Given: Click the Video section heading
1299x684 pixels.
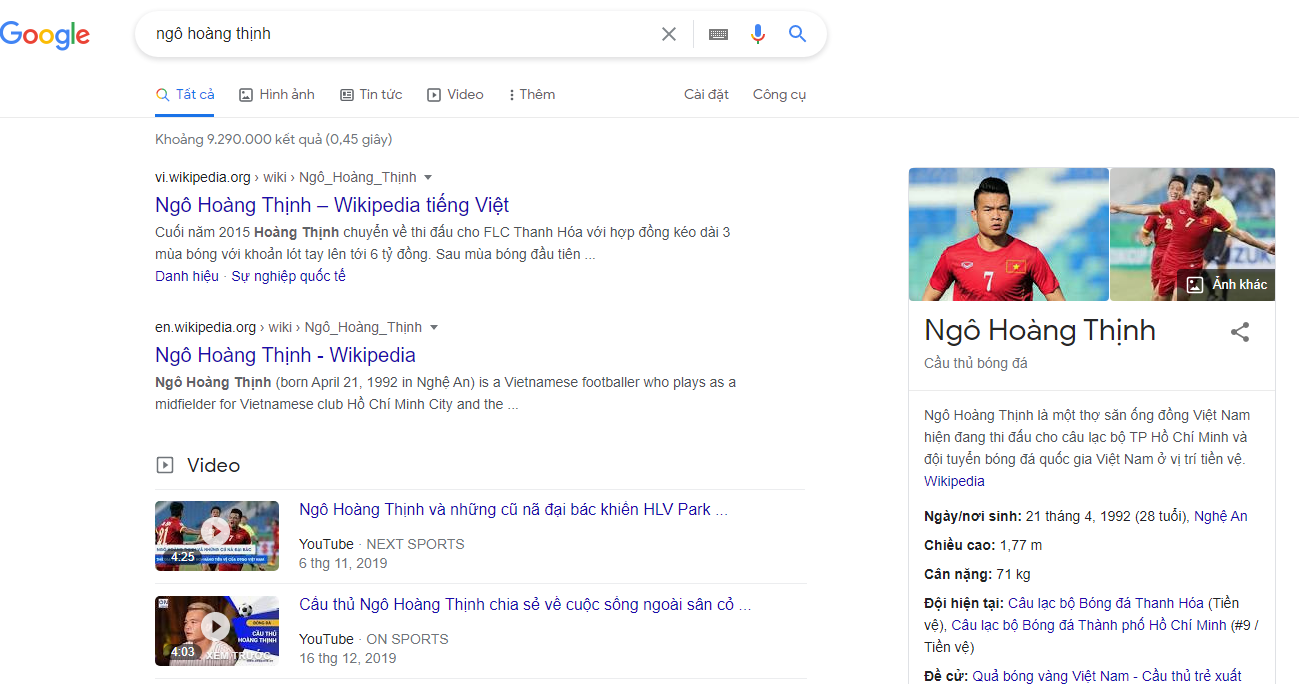Looking at the screenshot, I should pos(213,465).
